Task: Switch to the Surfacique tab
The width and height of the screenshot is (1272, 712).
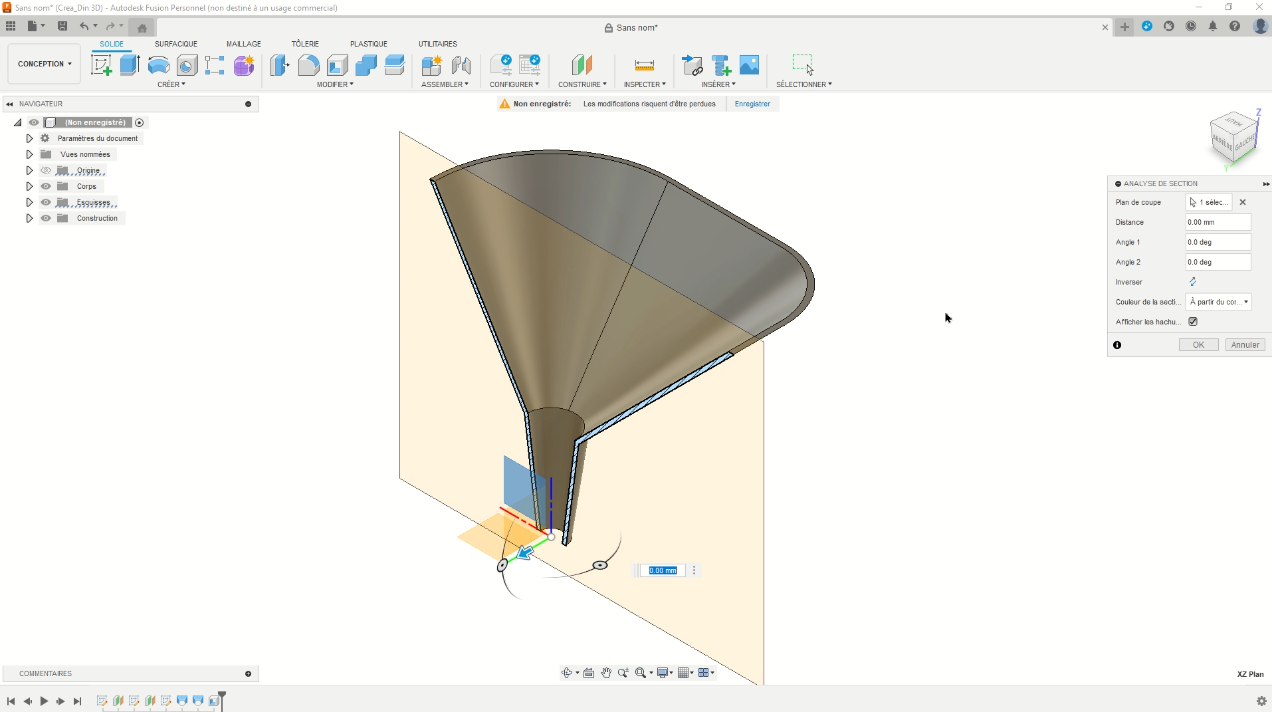Action: (x=176, y=44)
